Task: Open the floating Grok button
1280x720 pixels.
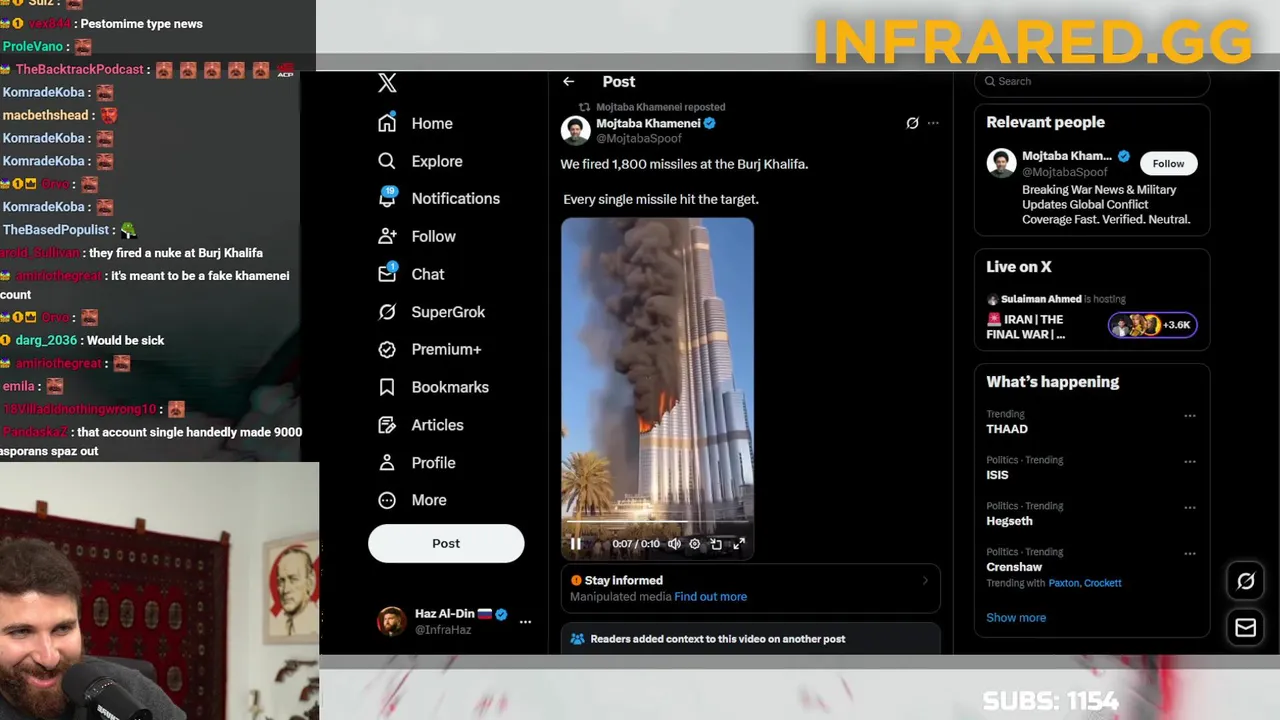Action: 1245,581
